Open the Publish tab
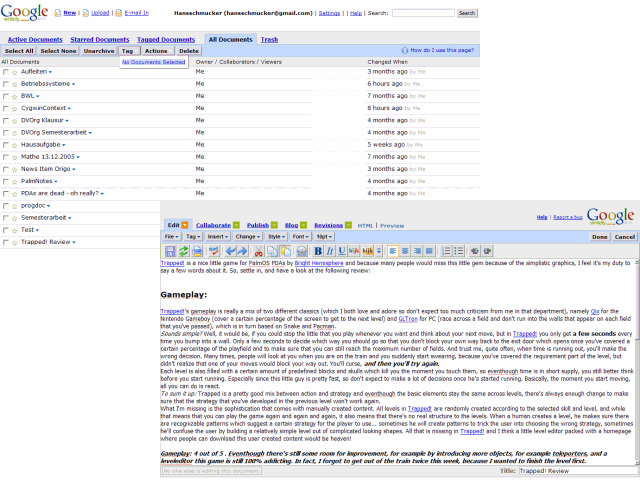 258,225
